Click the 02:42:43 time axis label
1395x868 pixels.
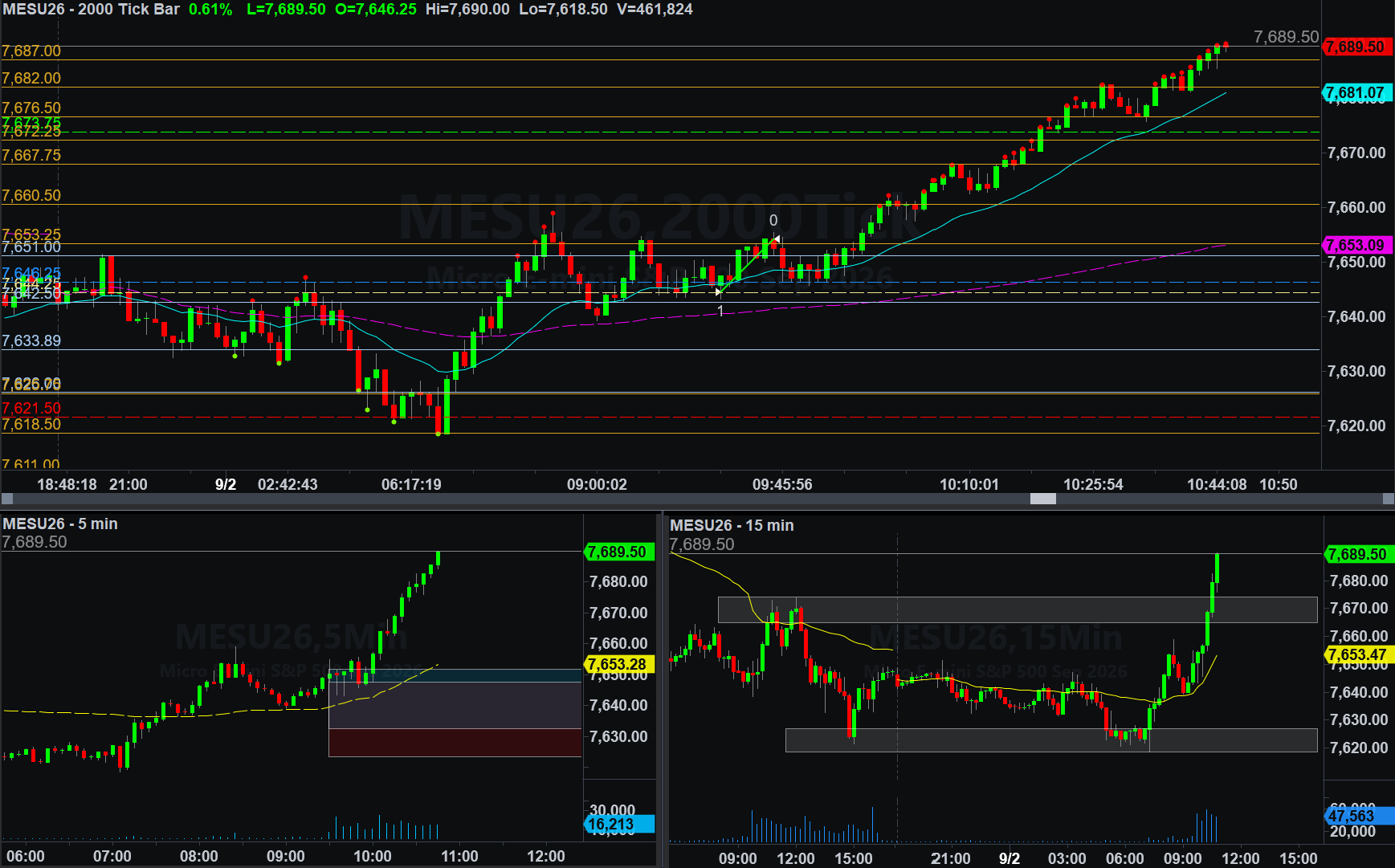pyautogui.click(x=288, y=485)
